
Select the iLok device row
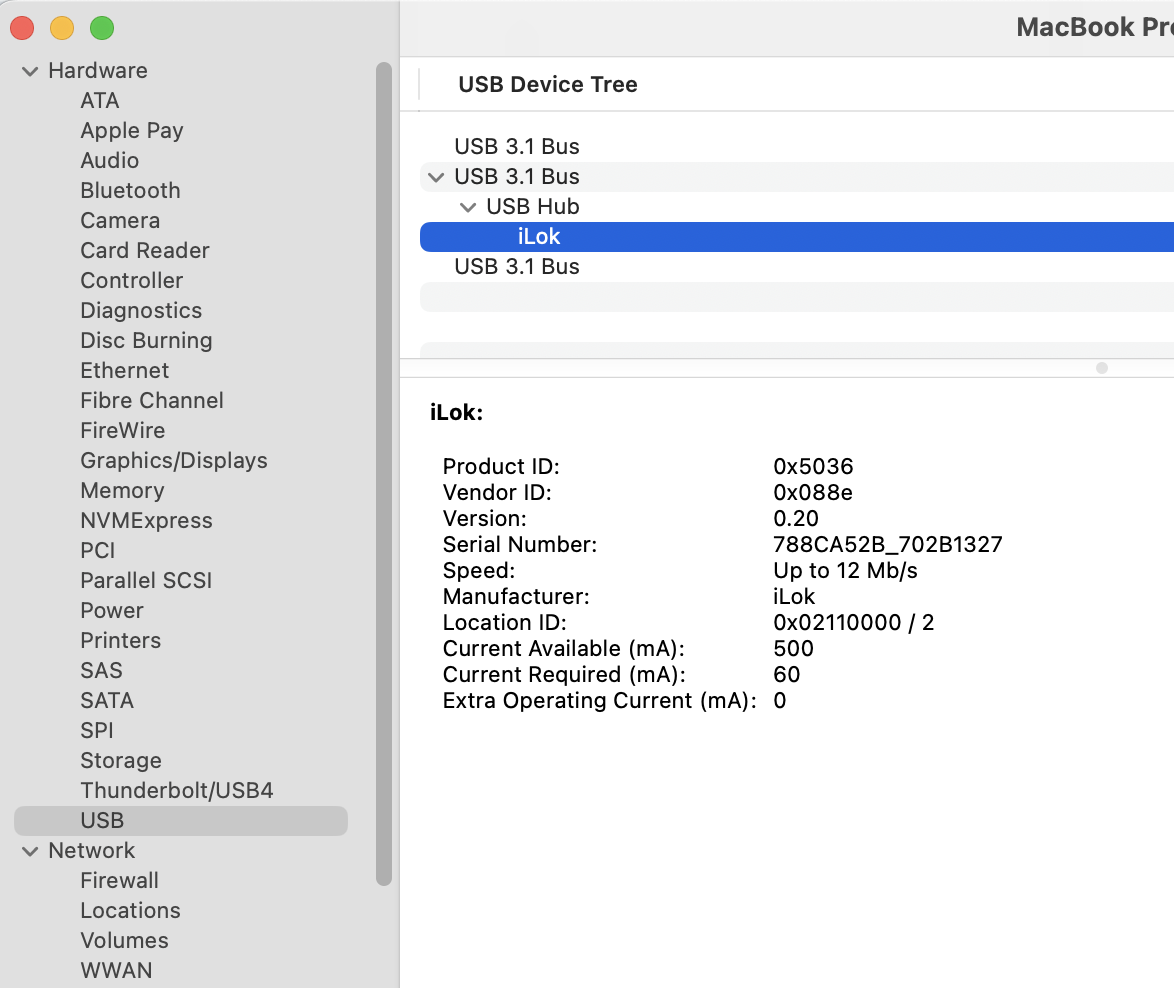click(797, 237)
